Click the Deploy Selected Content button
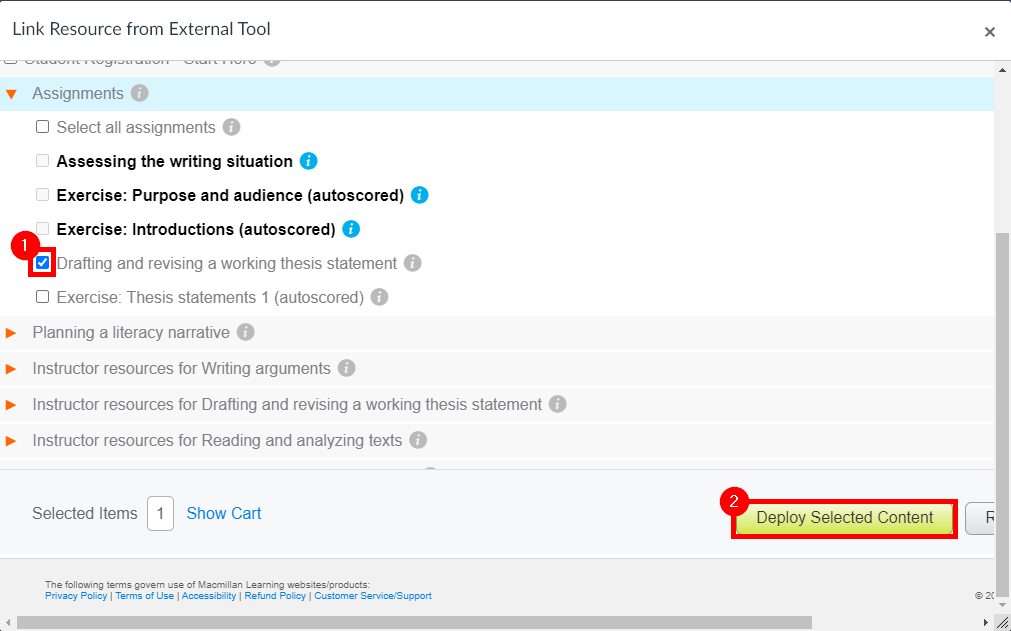The image size is (1011, 631). [x=843, y=518]
